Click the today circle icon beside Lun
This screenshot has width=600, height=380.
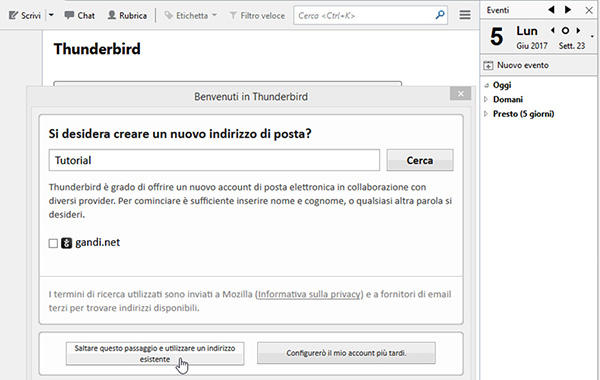tap(565, 30)
